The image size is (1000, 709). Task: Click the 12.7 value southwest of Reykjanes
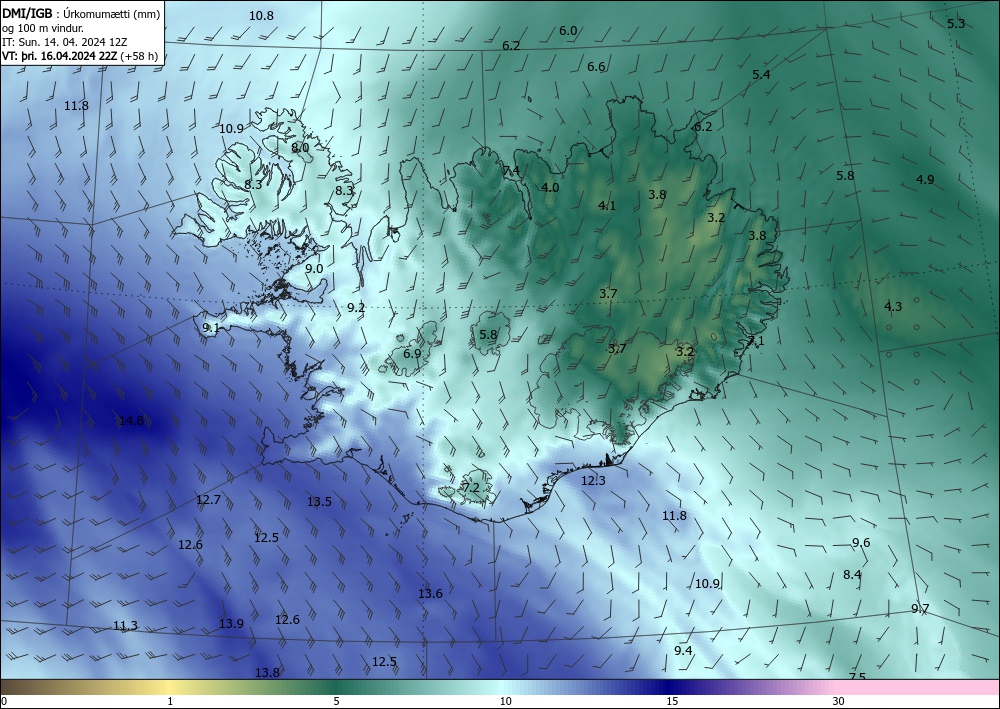[208, 499]
